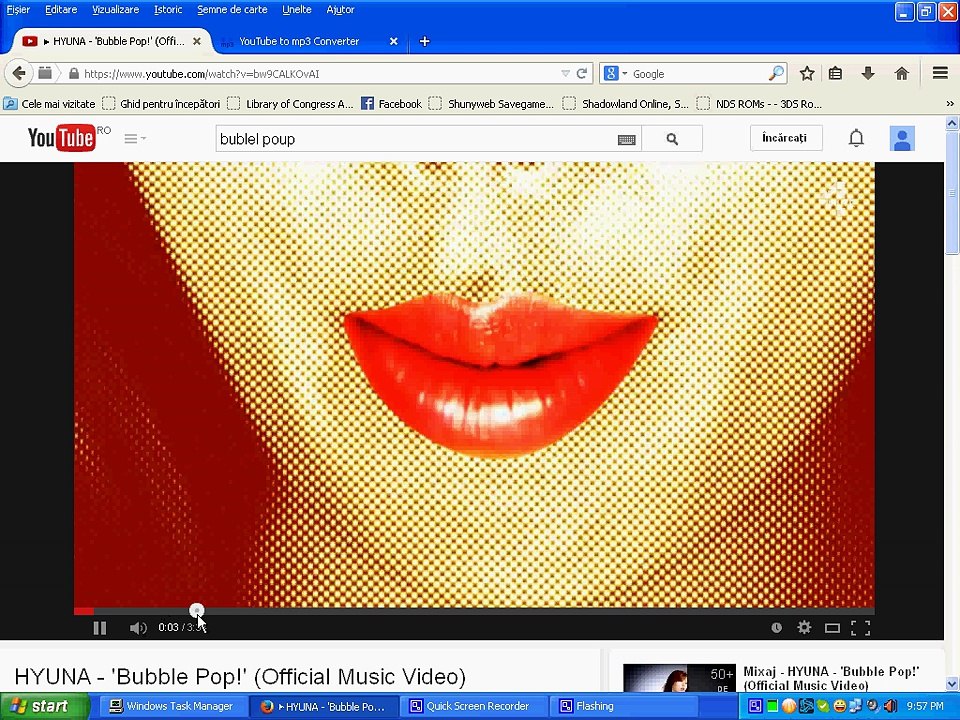Open Library of Congress bookmark
Image resolution: width=960 pixels, height=720 pixels.
coord(290,103)
